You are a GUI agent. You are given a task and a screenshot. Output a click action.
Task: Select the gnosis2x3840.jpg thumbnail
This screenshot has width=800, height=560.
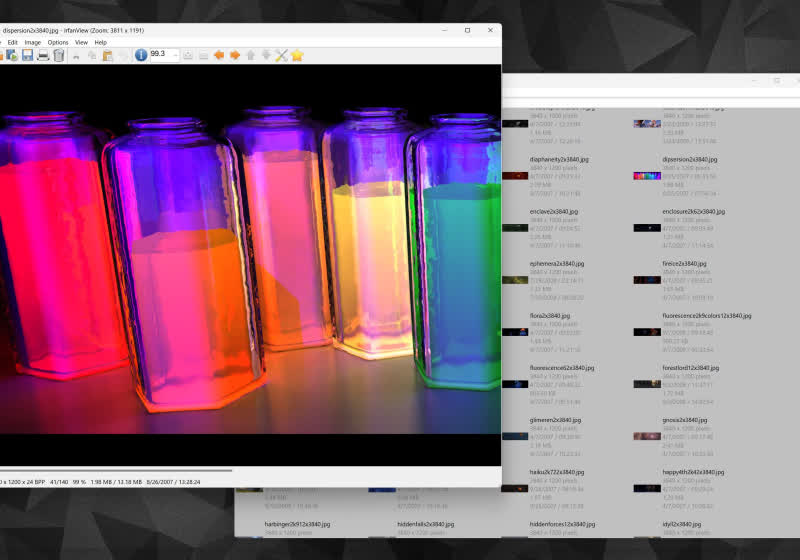pos(647,436)
